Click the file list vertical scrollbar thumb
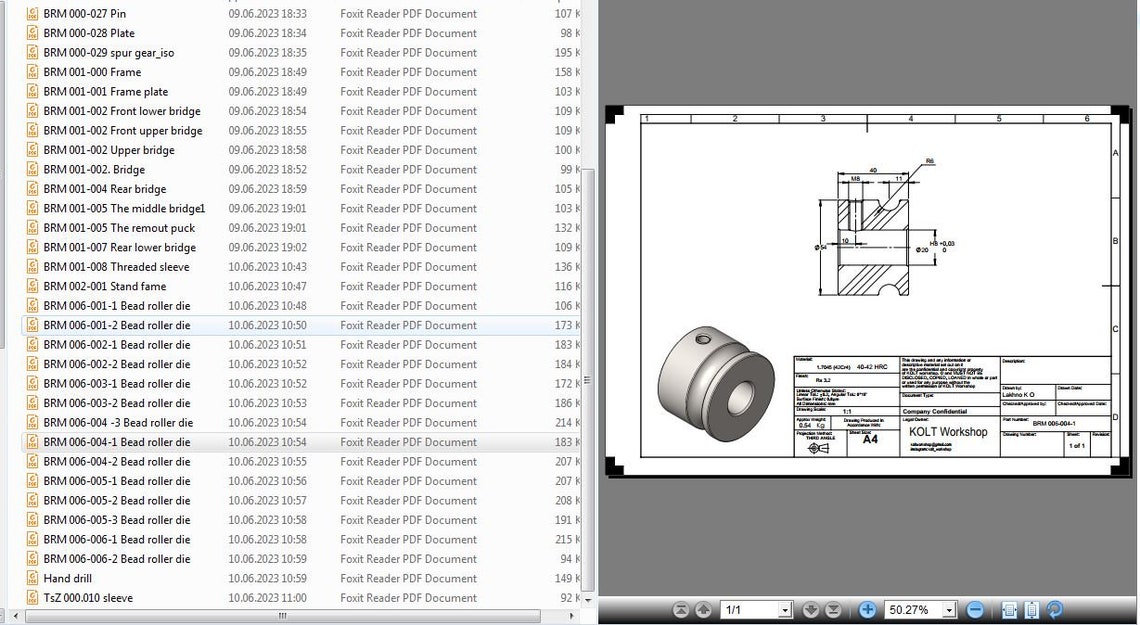Screen dimensions: 1140x625 point(587,380)
